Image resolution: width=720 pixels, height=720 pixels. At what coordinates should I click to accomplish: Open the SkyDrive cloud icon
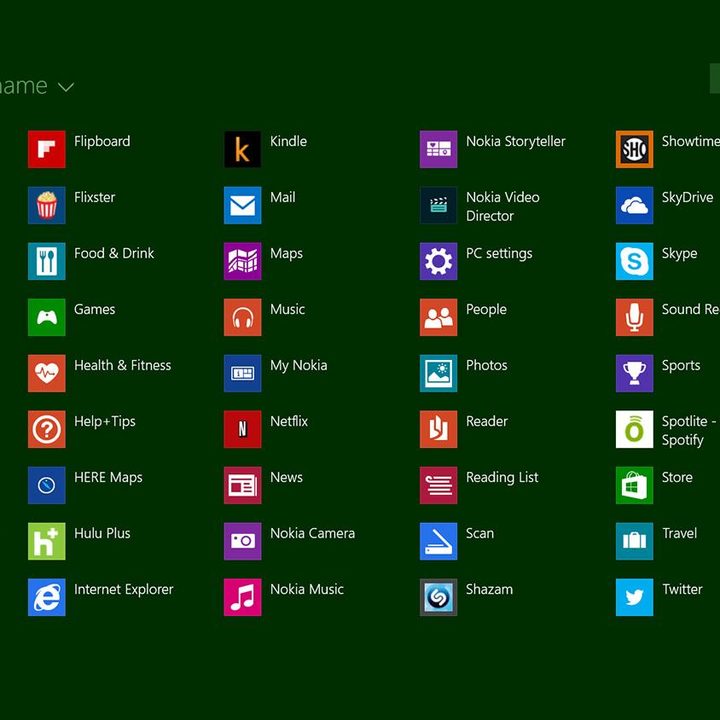(x=635, y=205)
